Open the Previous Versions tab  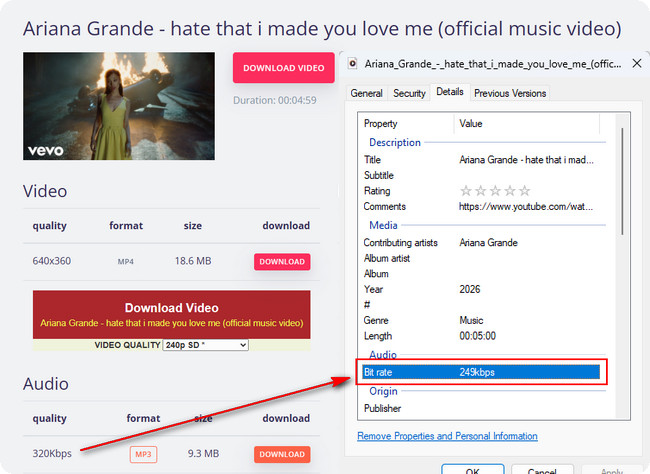tap(510, 93)
